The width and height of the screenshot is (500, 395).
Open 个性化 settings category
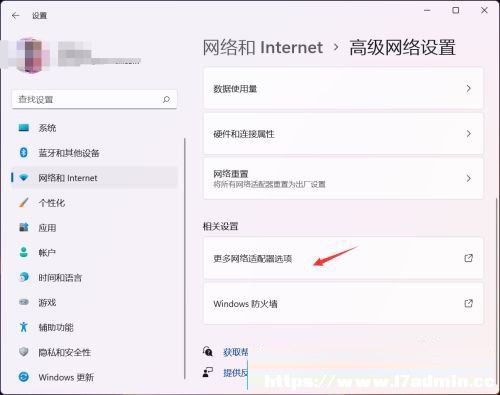pyautogui.click(x=95, y=203)
